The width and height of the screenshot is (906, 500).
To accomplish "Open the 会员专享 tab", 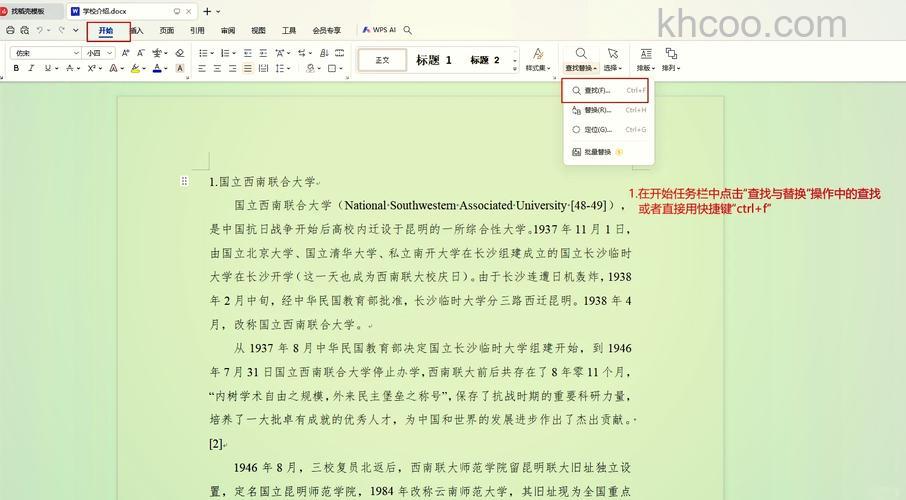I will [x=326, y=31].
